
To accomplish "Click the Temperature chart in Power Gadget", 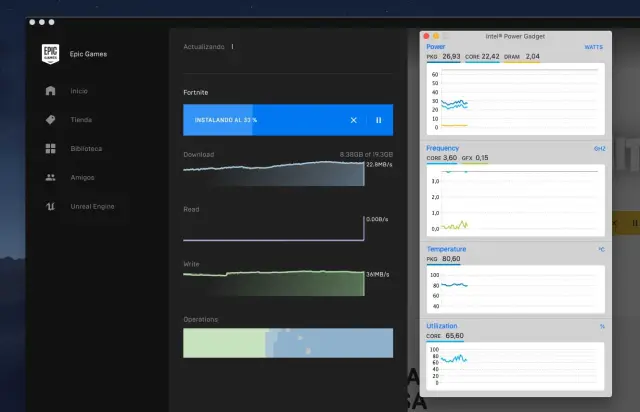I will coord(513,289).
